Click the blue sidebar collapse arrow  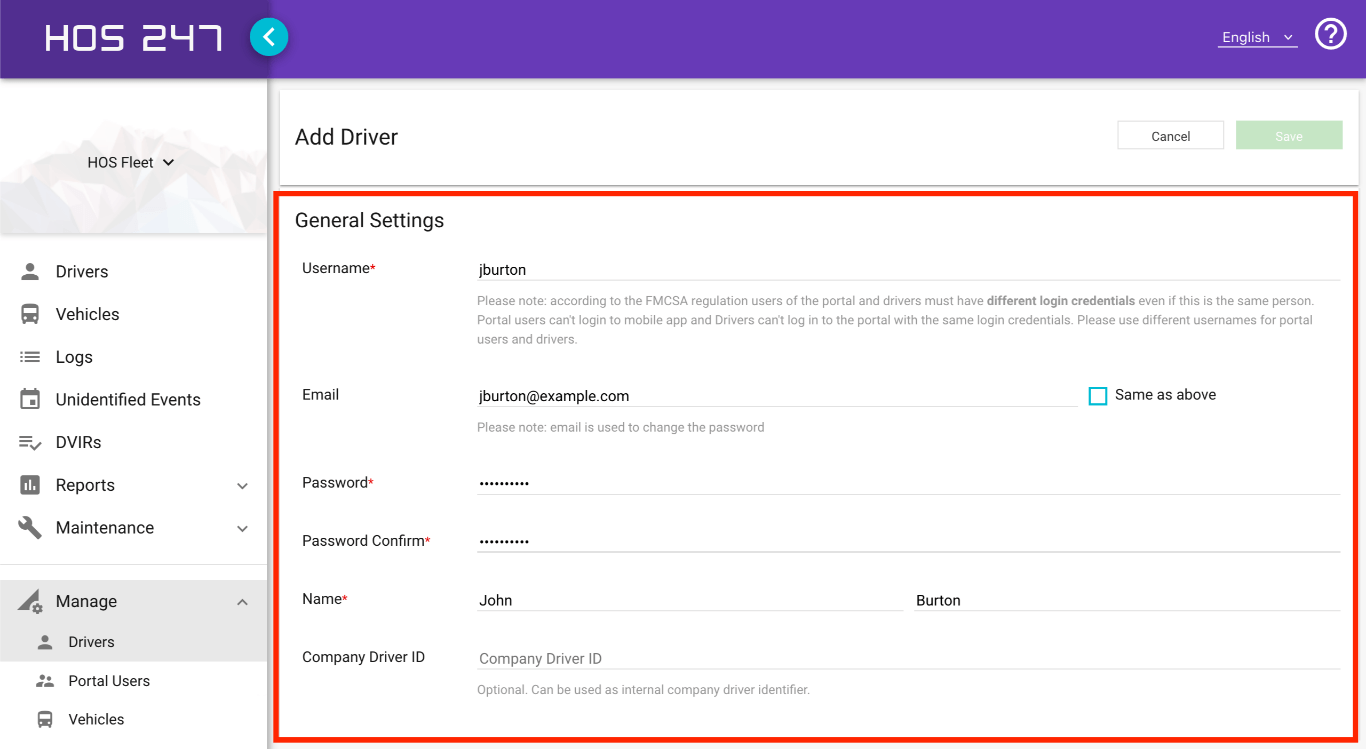[x=268, y=36]
